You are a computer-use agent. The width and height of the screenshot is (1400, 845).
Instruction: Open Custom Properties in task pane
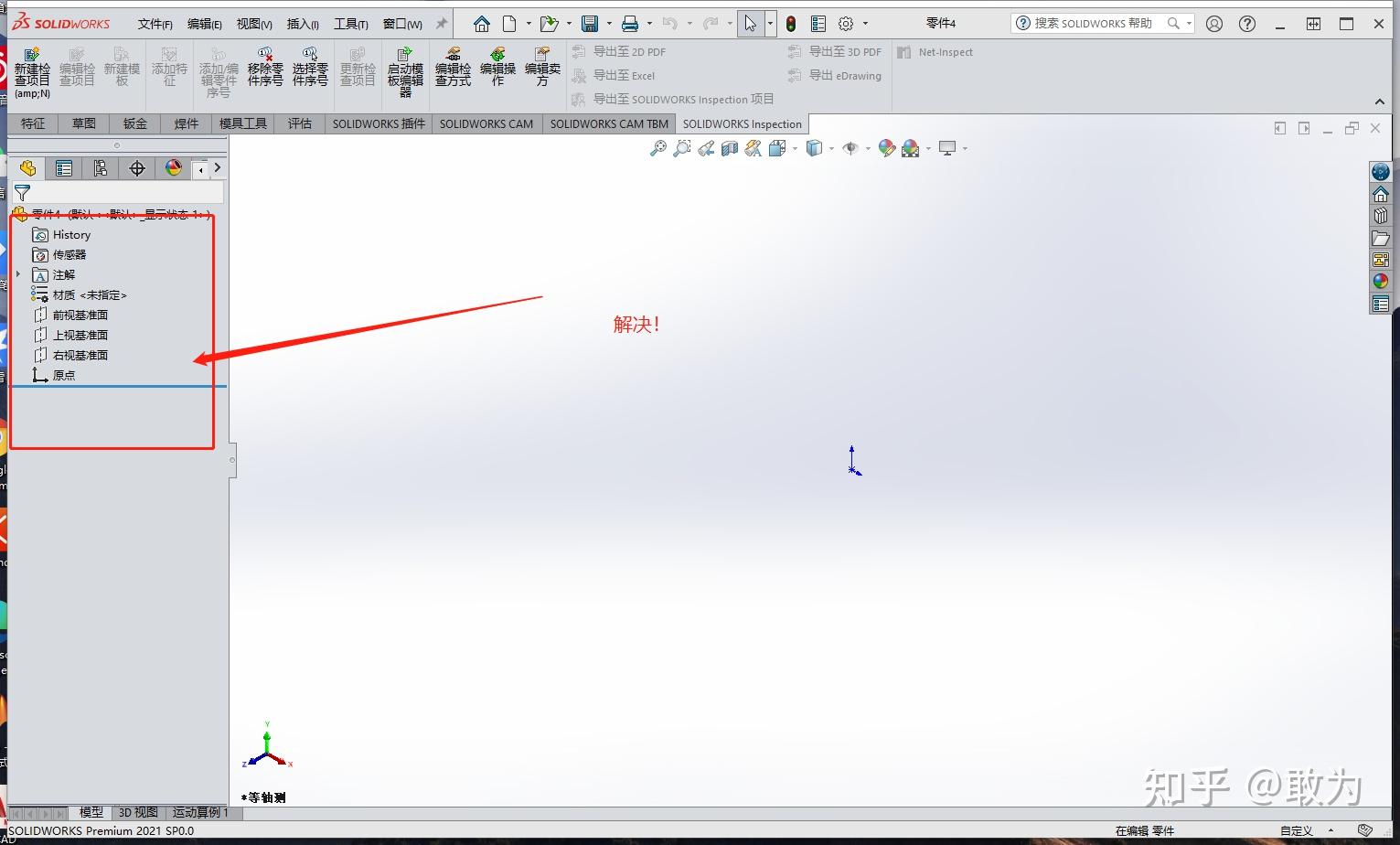point(1381,304)
